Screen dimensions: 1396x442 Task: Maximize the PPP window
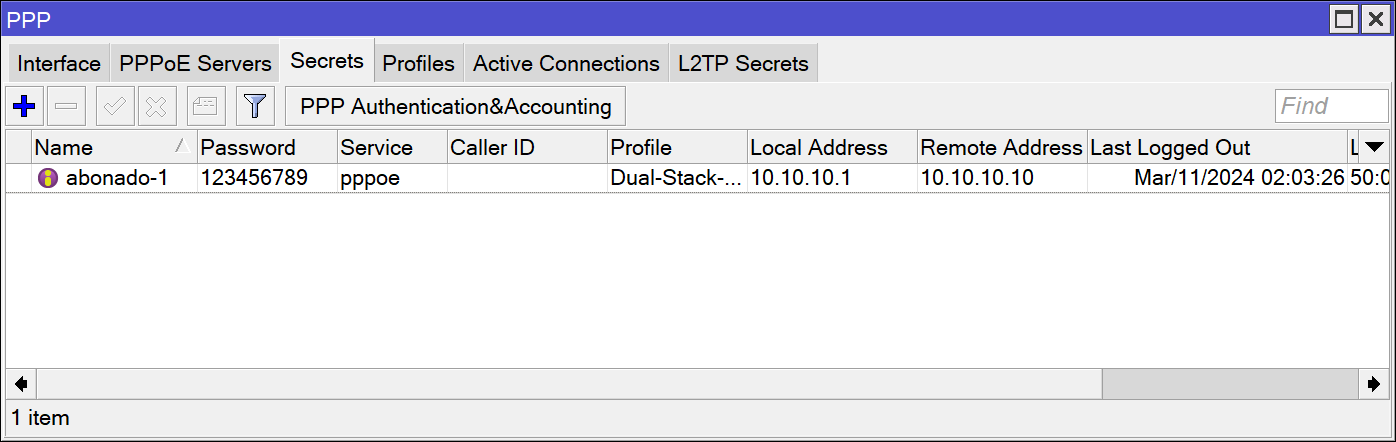tap(1345, 19)
